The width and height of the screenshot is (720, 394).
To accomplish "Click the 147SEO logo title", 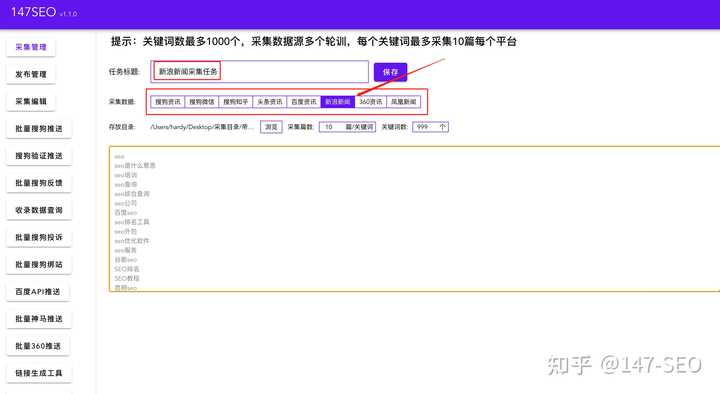I will [x=34, y=12].
